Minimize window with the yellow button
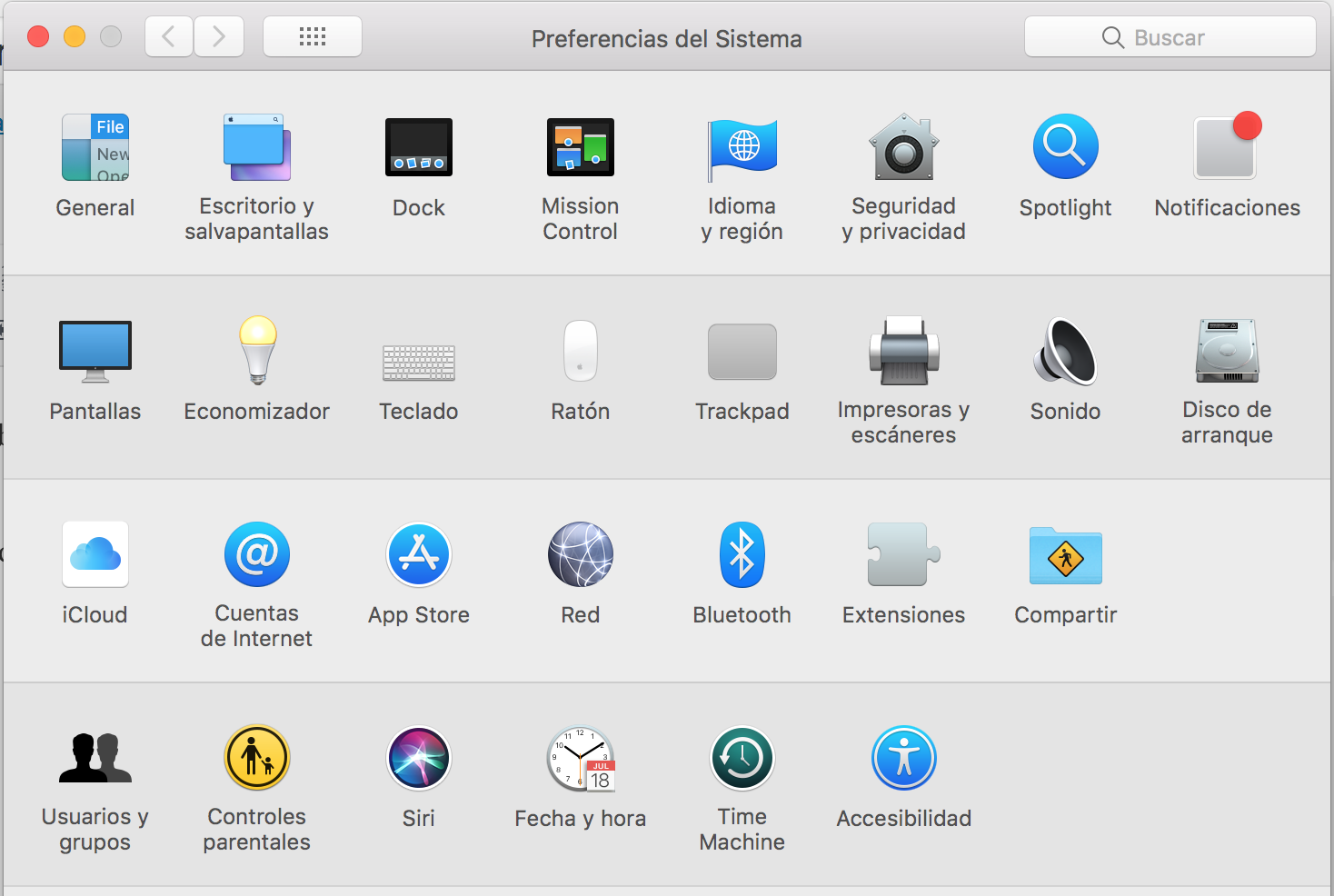Image resolution: width=1334 pixels, height=896 pixels. coord(75,36)
